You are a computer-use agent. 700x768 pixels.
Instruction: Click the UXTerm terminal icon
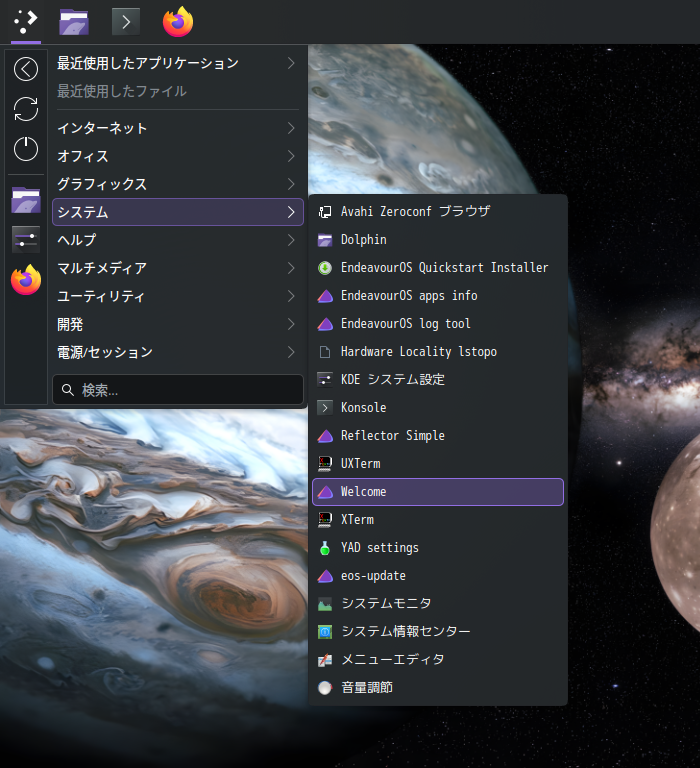[x=325, y=464]
